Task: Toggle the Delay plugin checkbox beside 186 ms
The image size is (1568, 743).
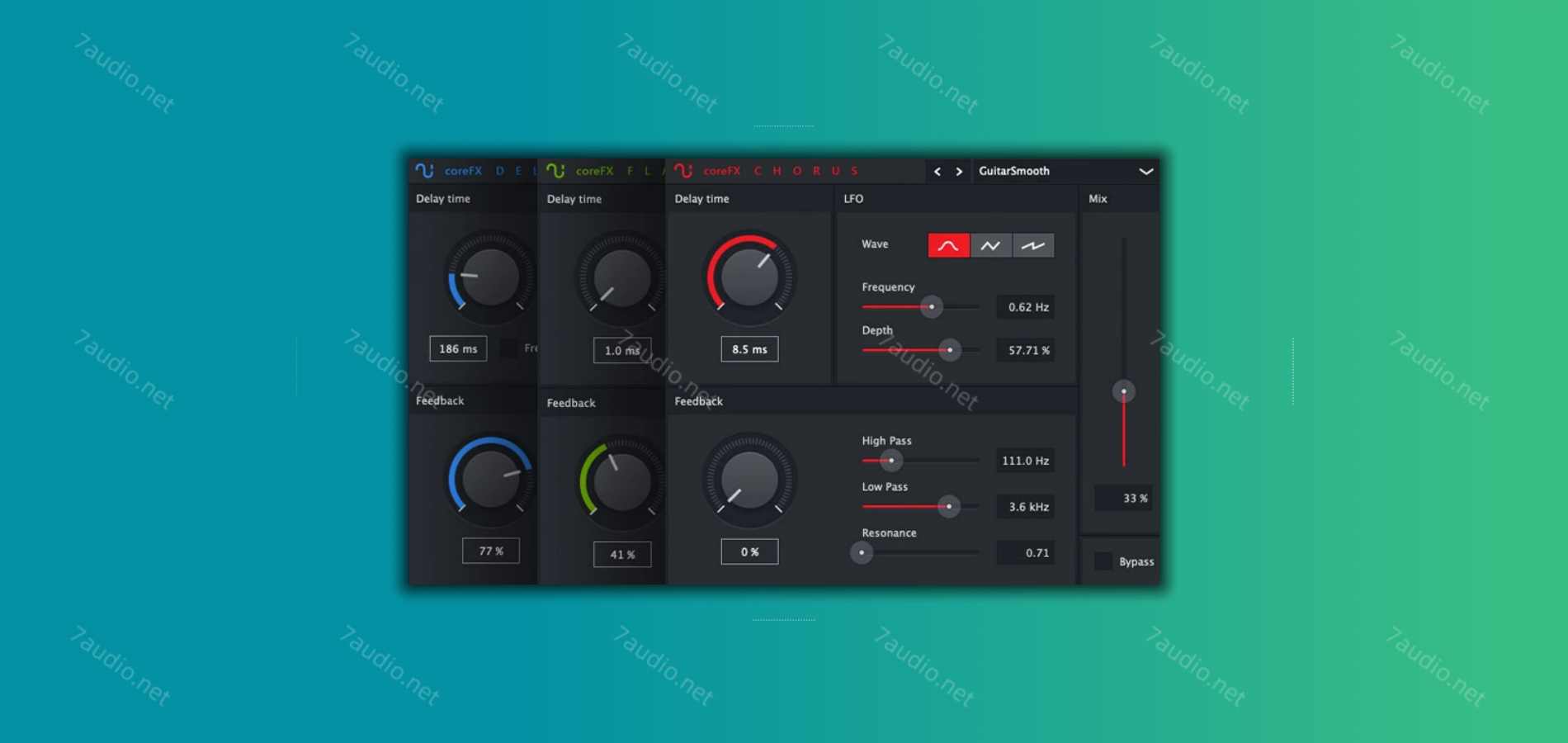Action: click(x=509, y=348)
